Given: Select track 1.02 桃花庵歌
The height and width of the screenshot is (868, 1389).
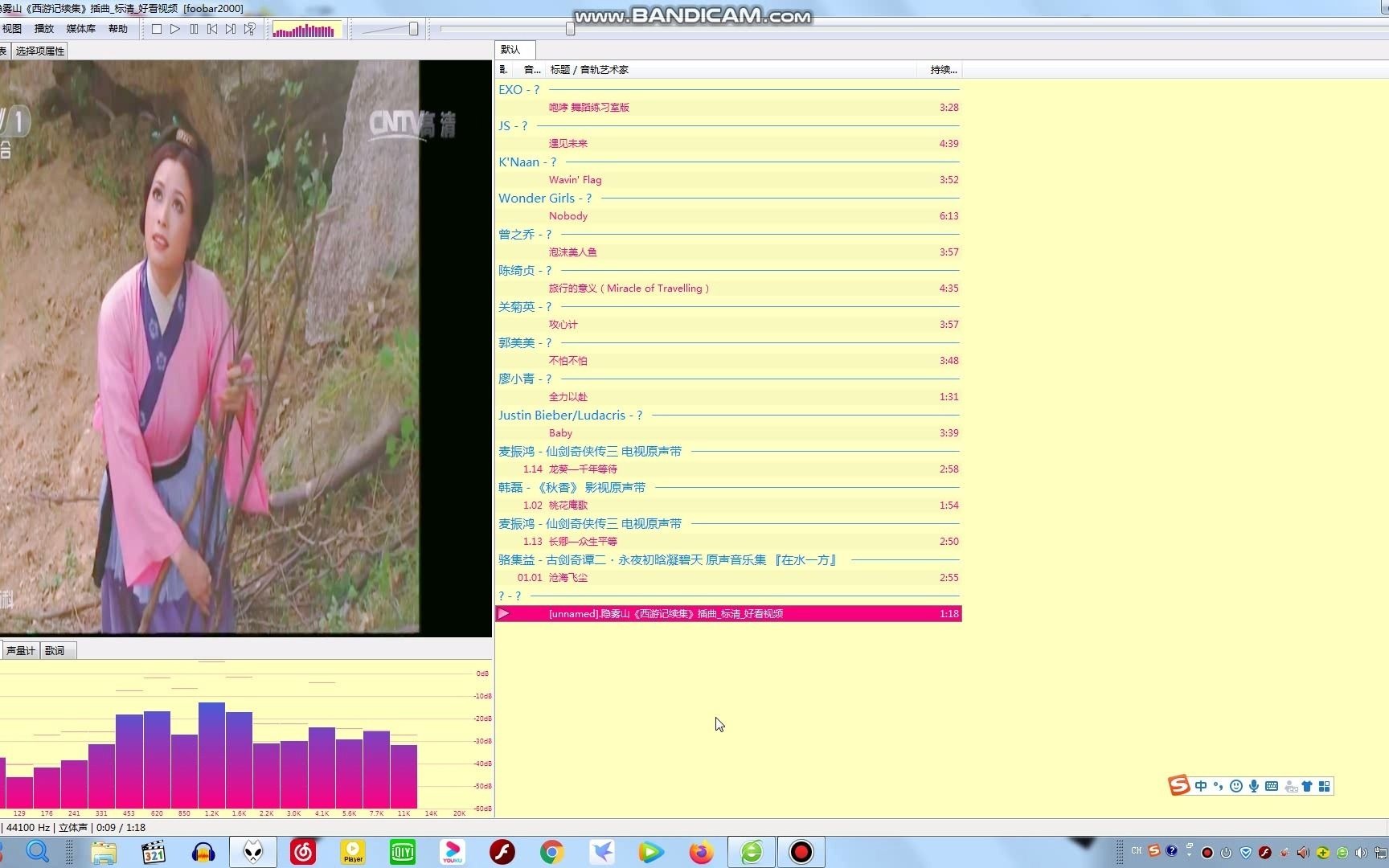Looking at the screenshot, I should click(x=728, y=505).
